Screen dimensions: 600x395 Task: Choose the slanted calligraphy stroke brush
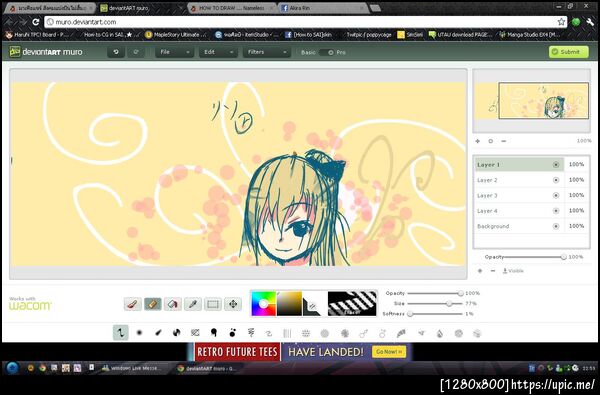click(x=158, y=333)
